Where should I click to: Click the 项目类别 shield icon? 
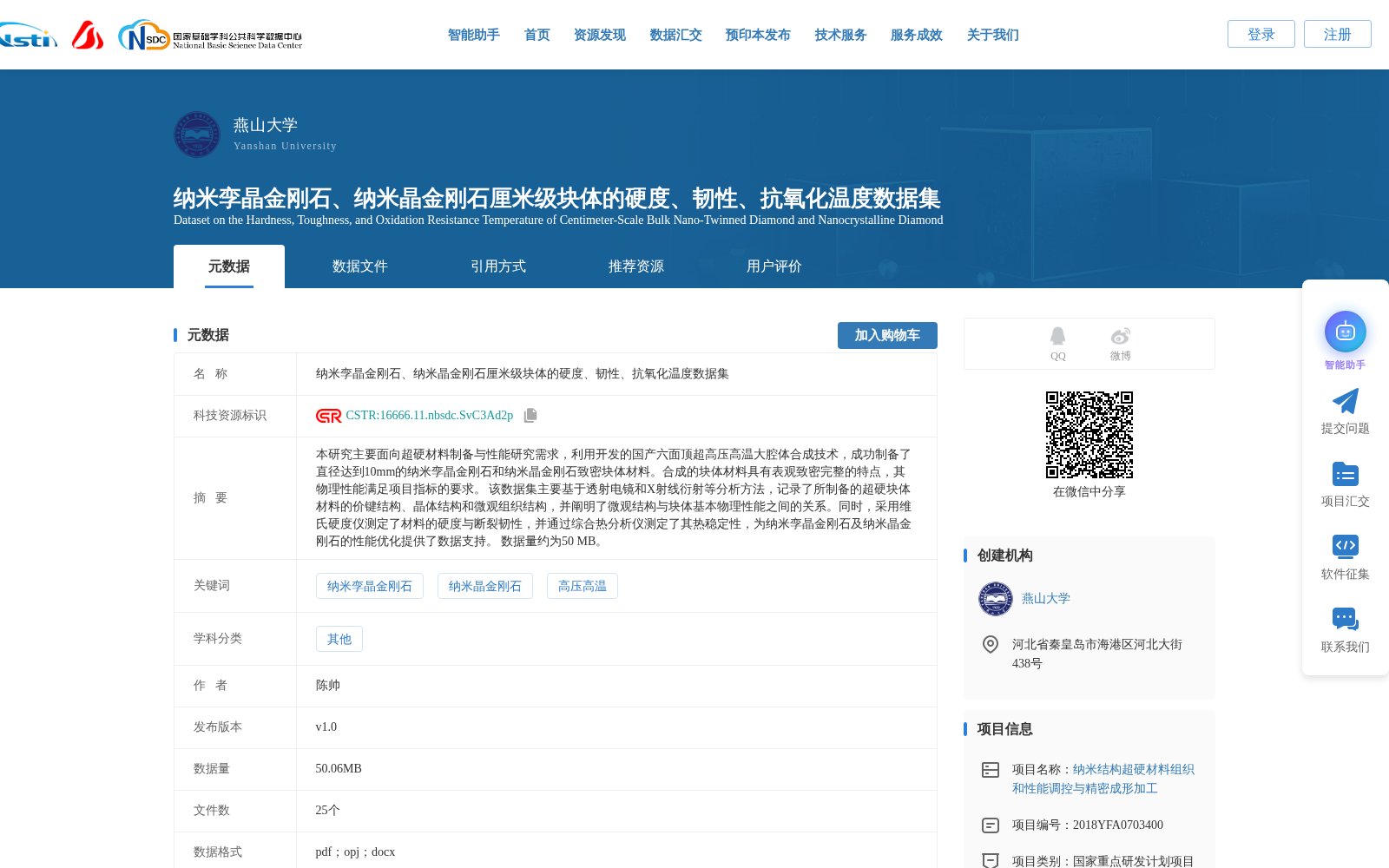990,860
